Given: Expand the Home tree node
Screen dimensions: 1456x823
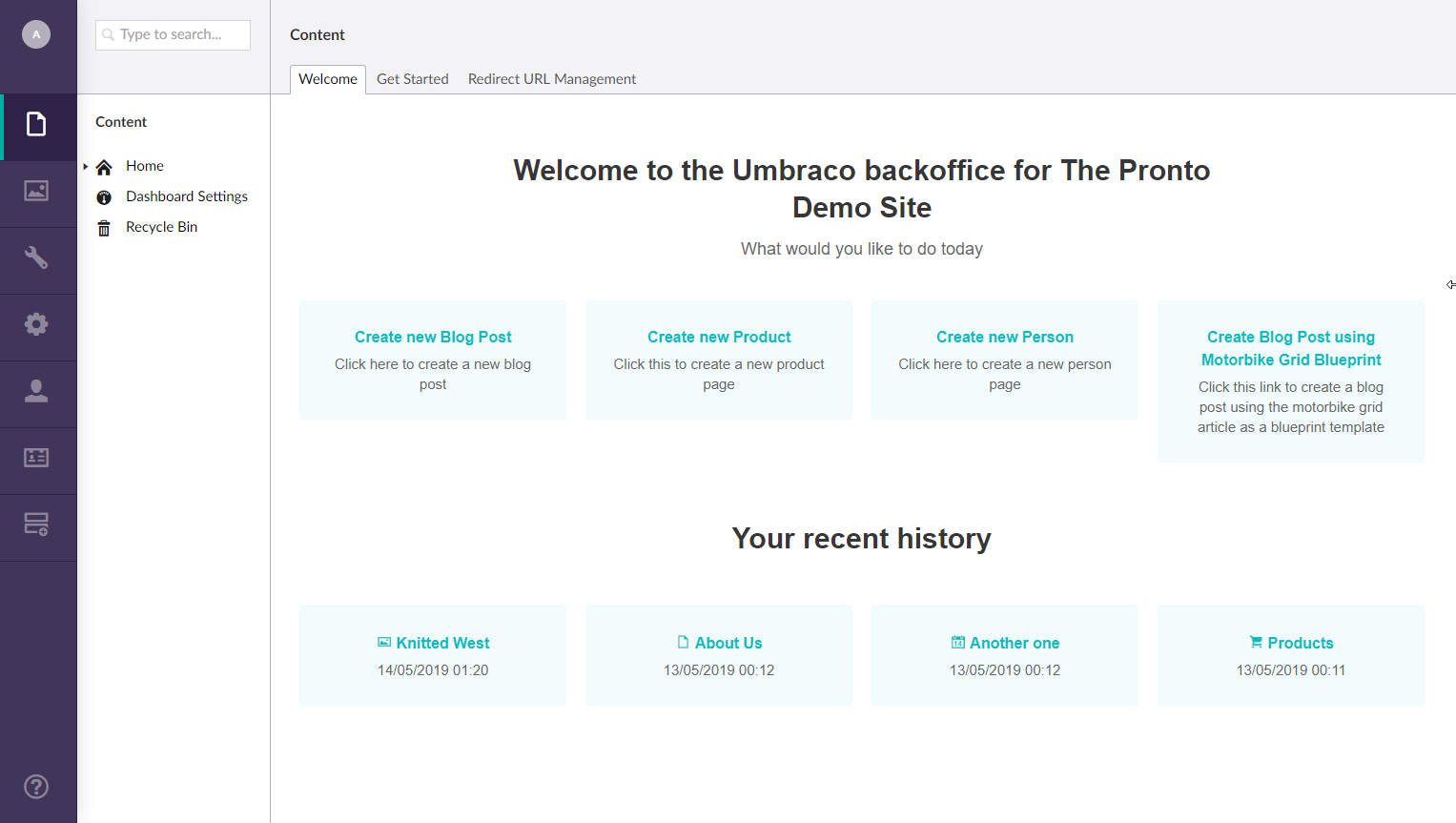Looking at the screenshot, I should coord(86,166).
